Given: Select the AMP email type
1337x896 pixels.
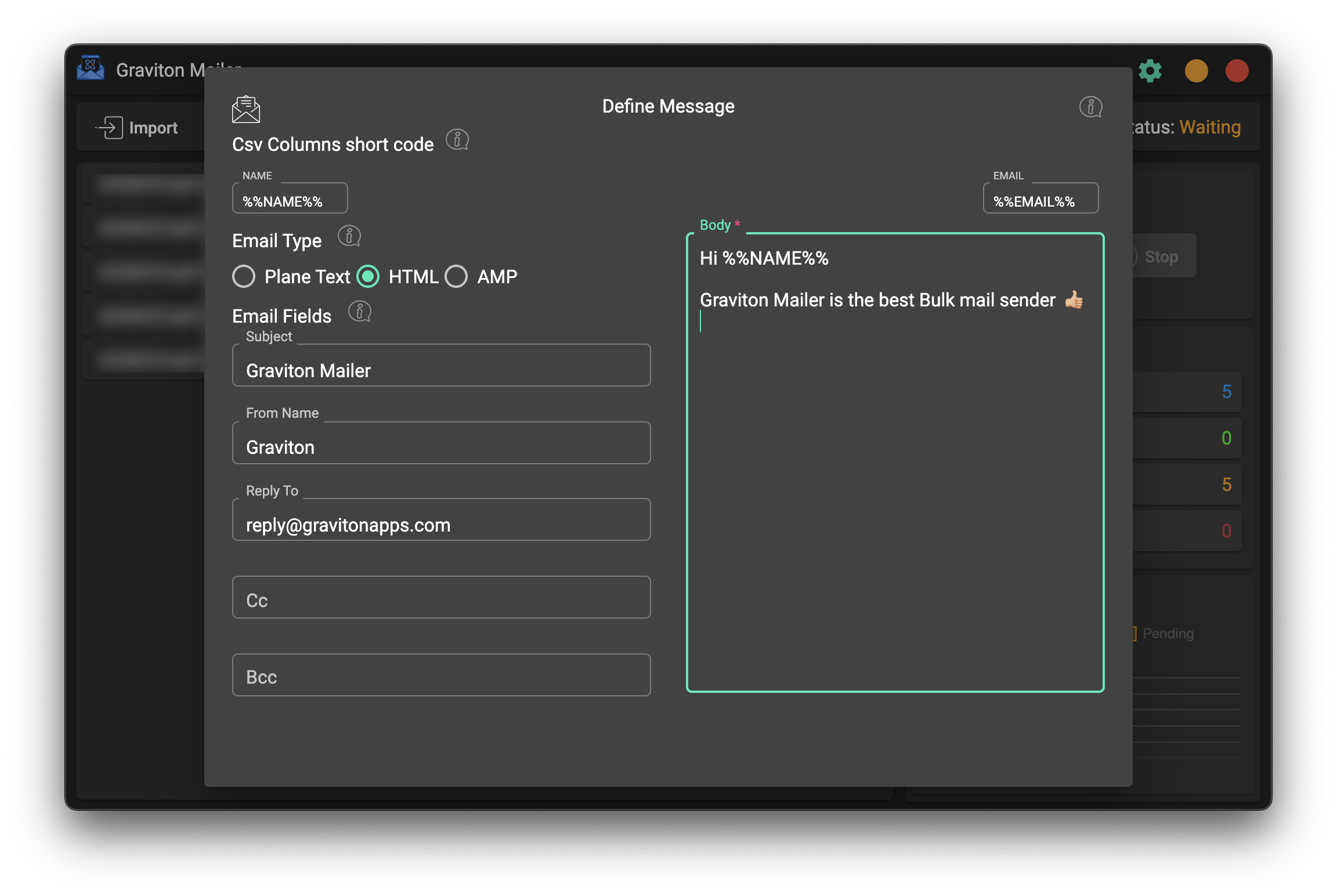Looking at the screenshot, I should pos(457,277).
